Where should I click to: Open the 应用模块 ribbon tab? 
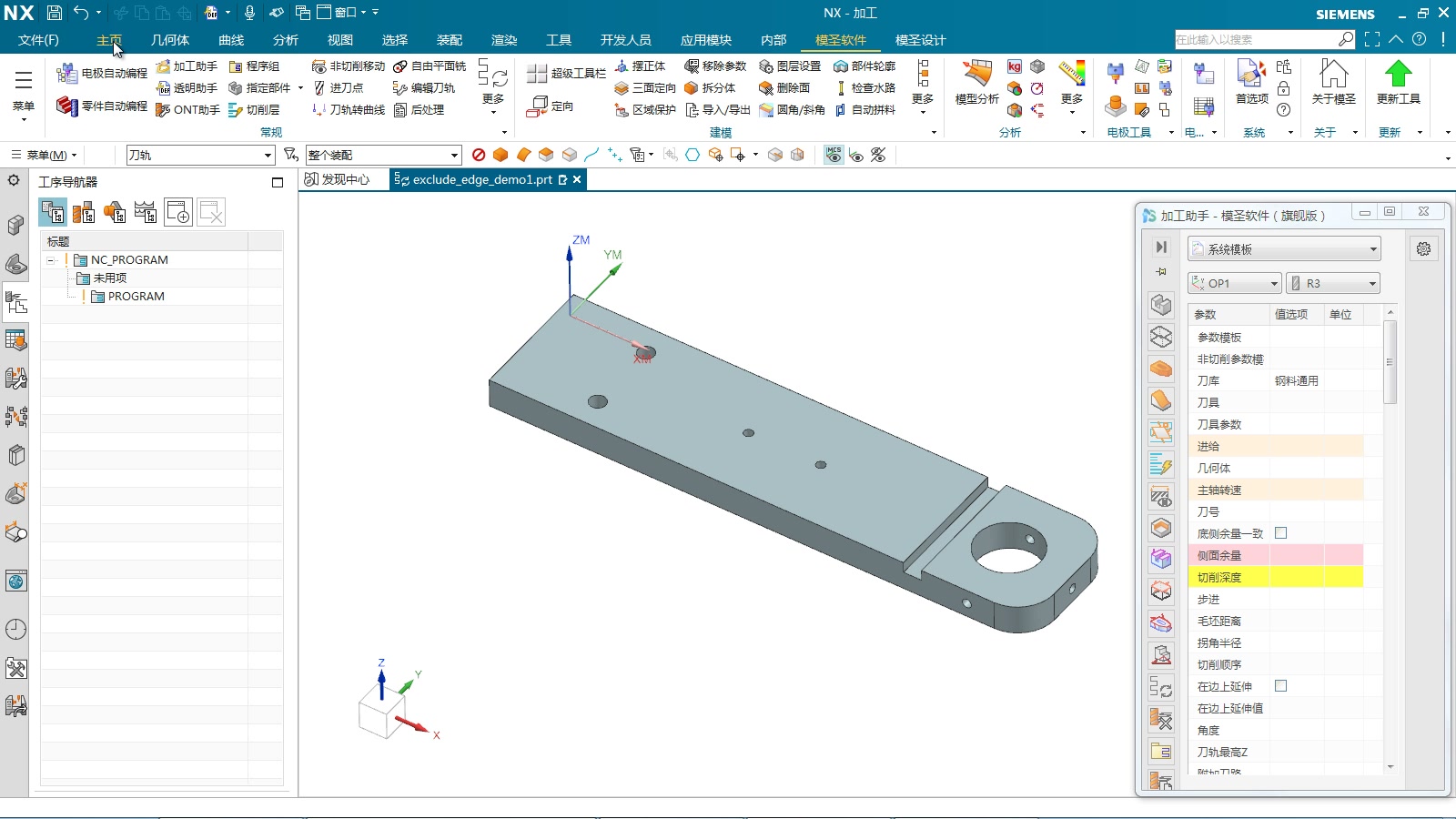(x=705, y=40)
